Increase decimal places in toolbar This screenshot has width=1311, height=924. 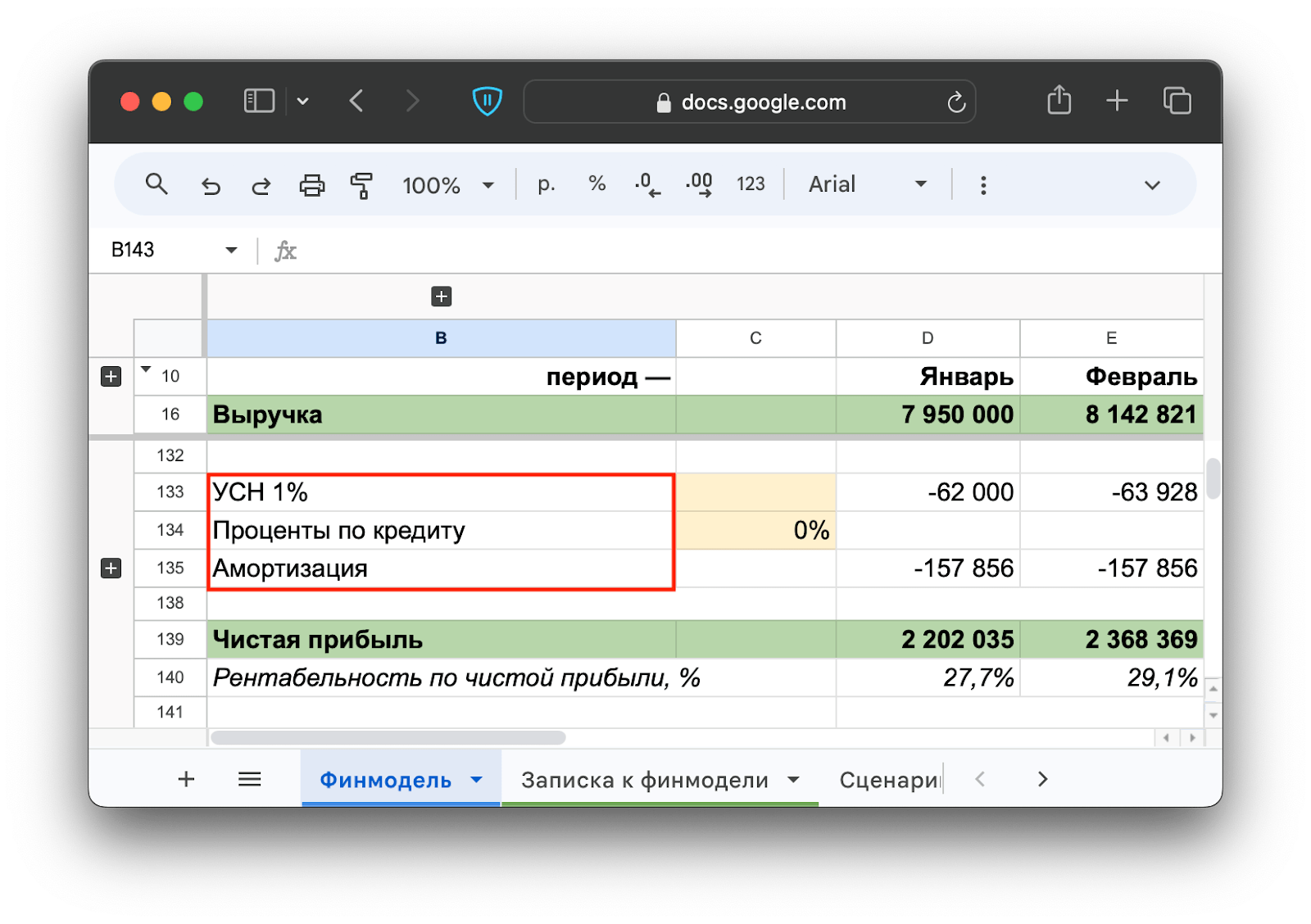coord(699,185)
